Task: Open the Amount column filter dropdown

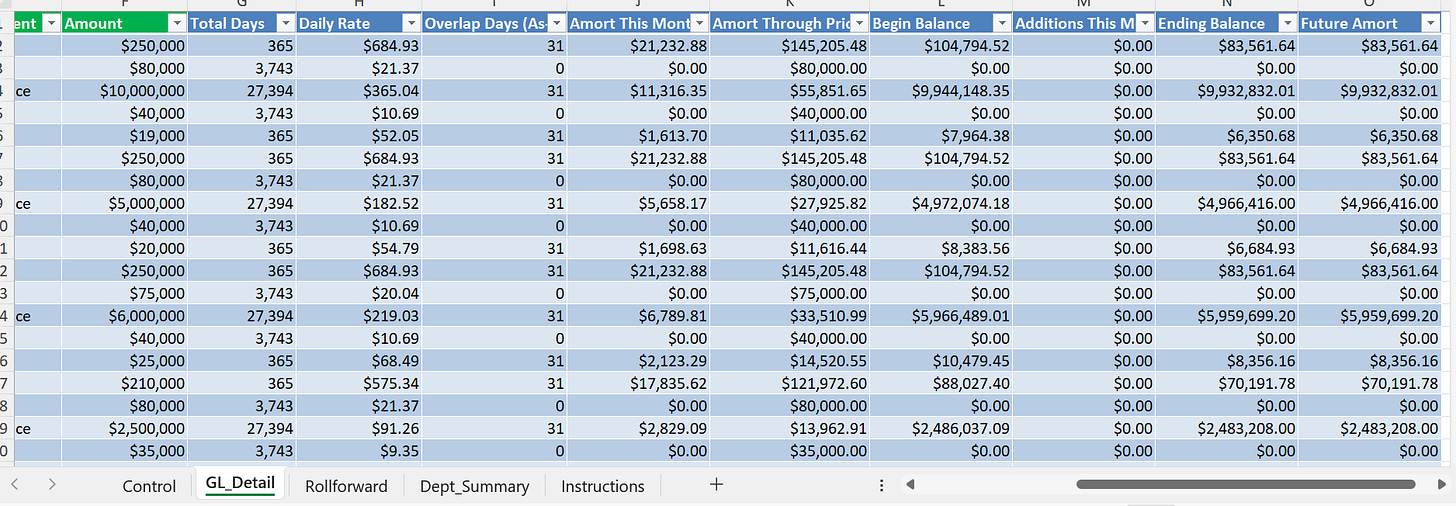Action: click(177, 23)
